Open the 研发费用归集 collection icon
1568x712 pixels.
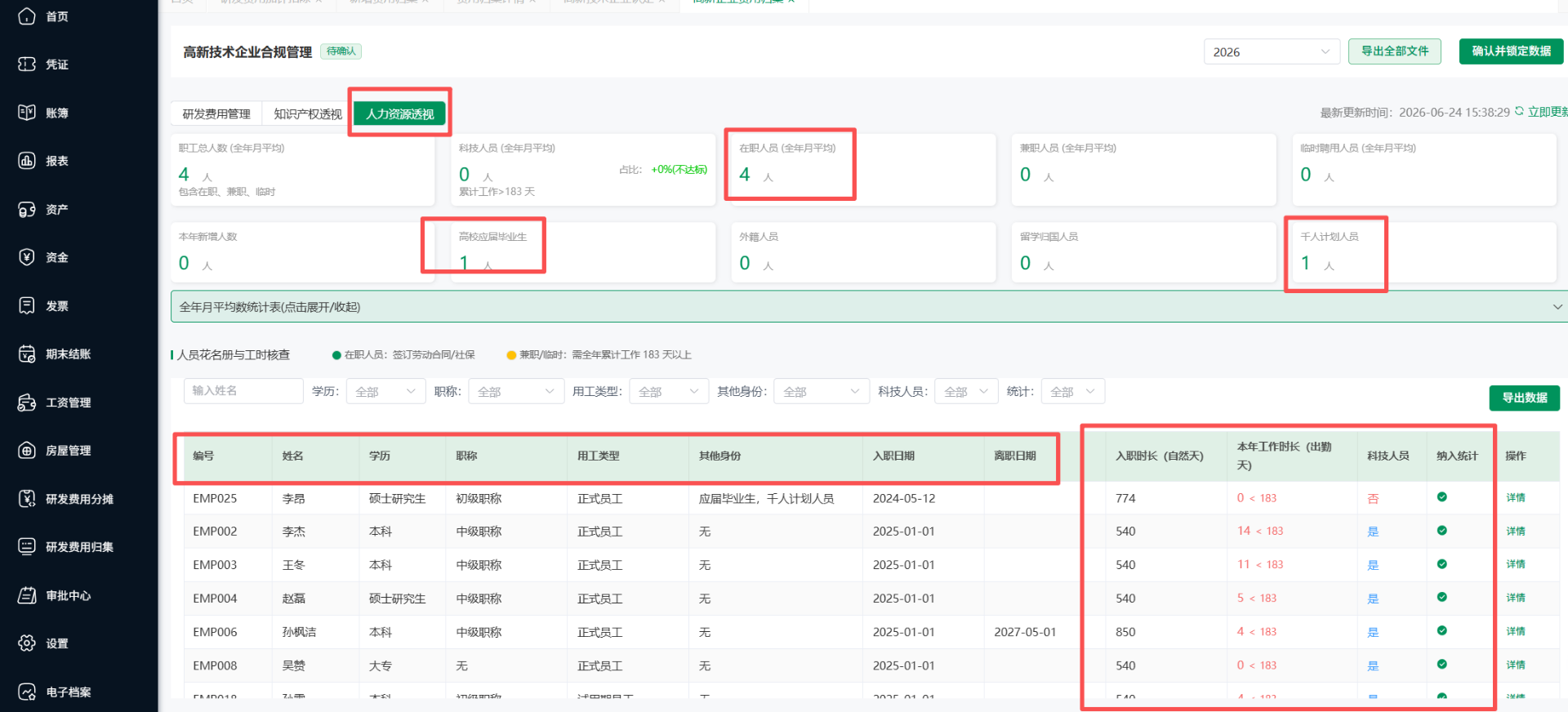(27, 546)
